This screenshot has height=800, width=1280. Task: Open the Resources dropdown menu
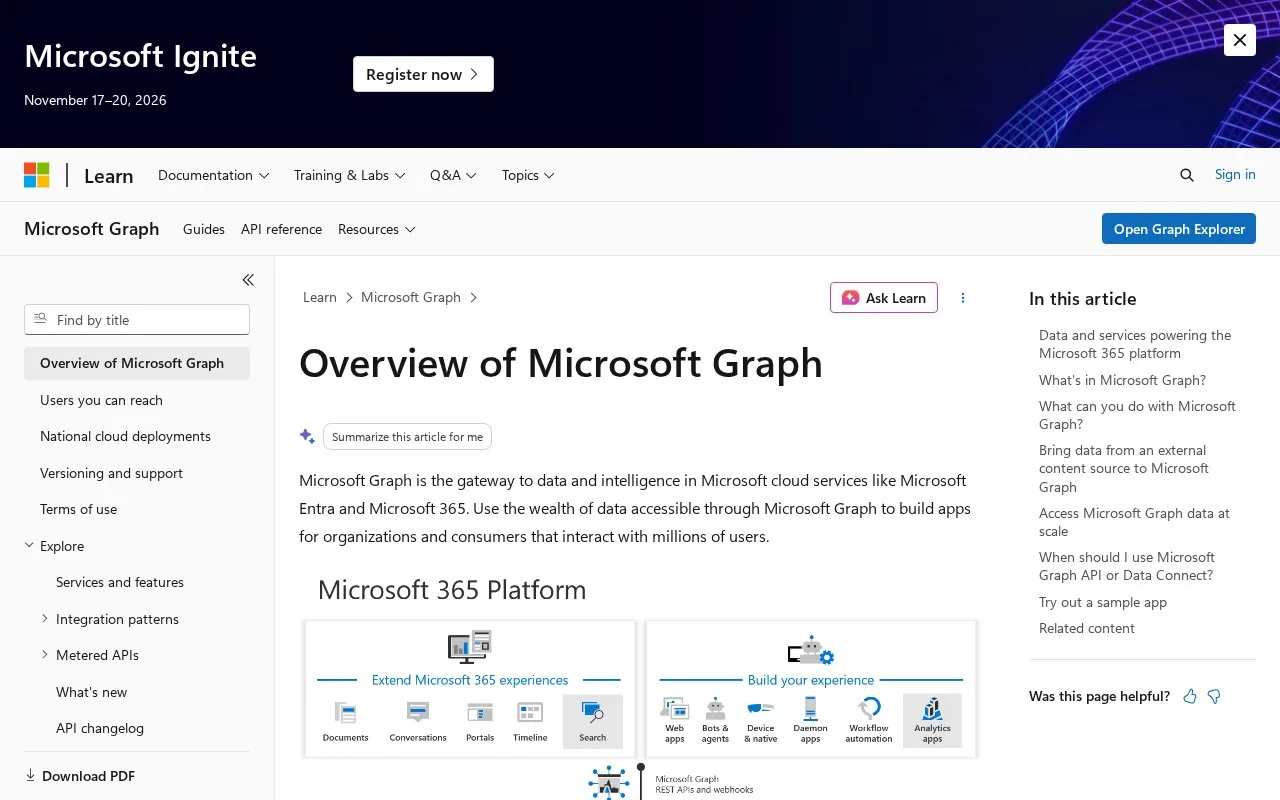pos(377,229)
